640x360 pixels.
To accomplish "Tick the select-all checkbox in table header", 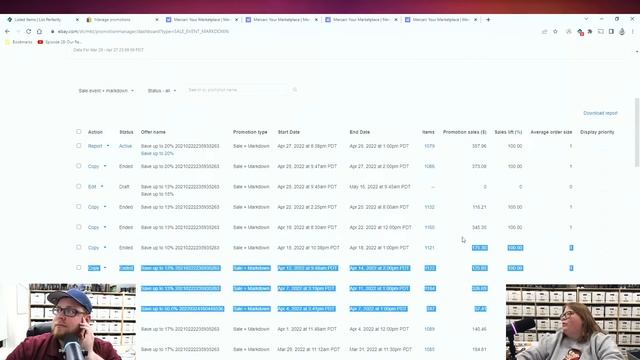I will (x=78, y=131).
